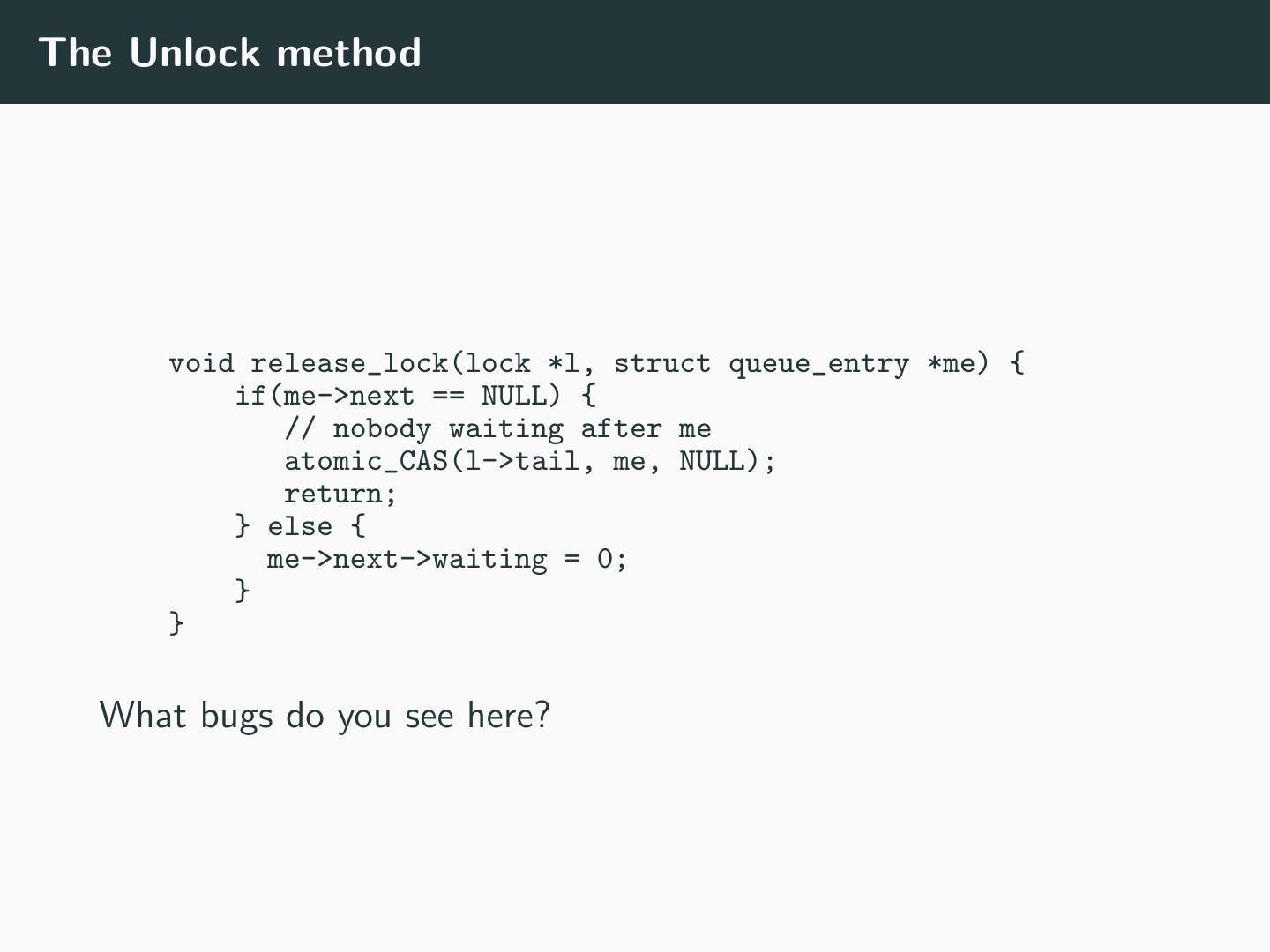1270x952 pixels.
Task: Click the "return;" statement
Action: (x=340, y=494)
